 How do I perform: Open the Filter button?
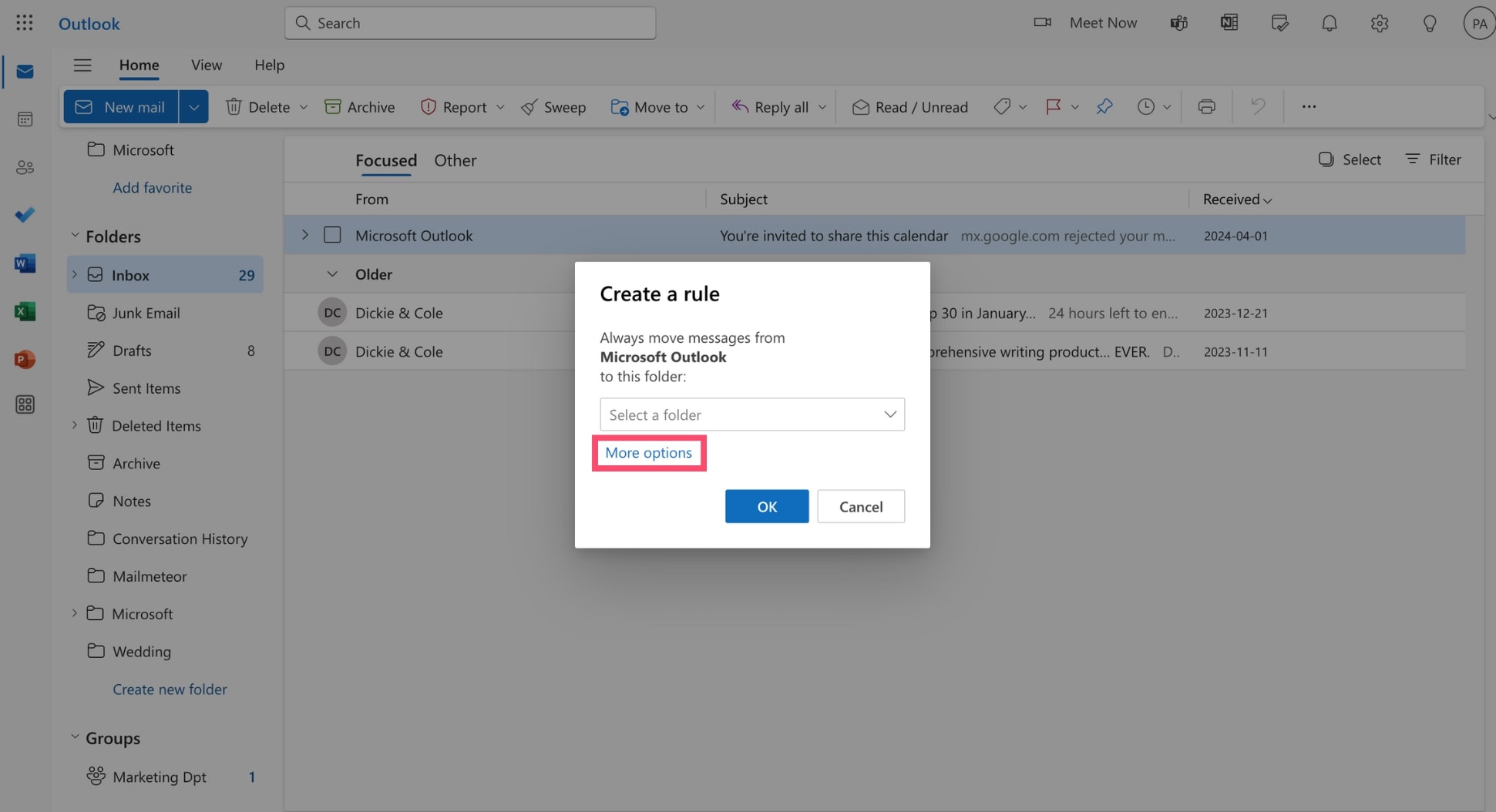1433,159
